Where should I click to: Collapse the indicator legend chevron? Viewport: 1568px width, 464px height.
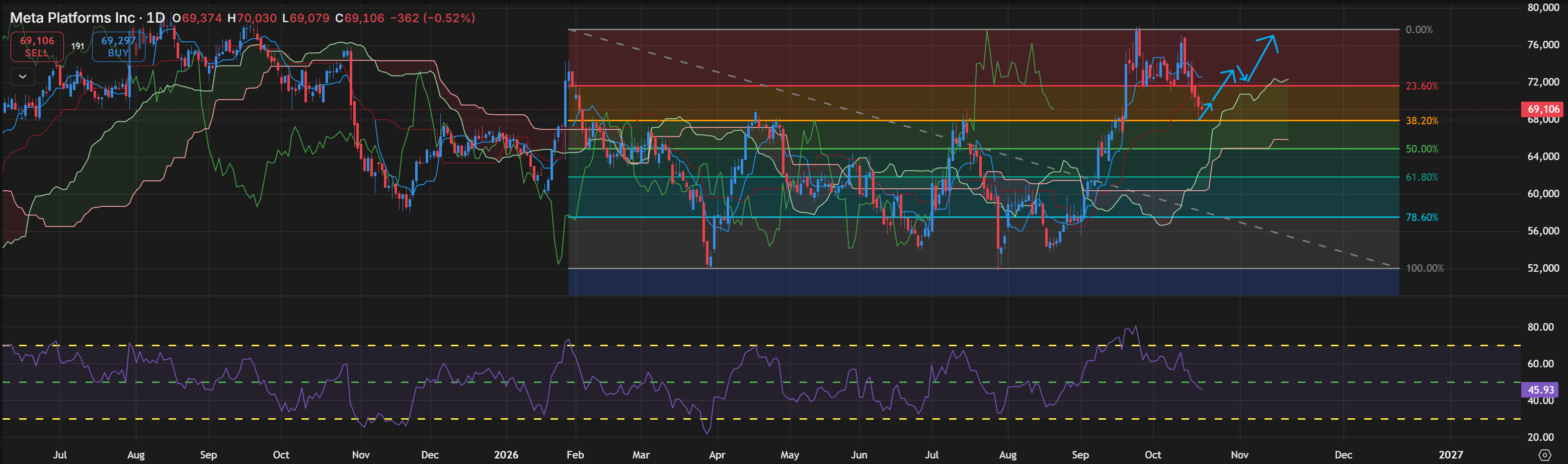click(23, 76)
